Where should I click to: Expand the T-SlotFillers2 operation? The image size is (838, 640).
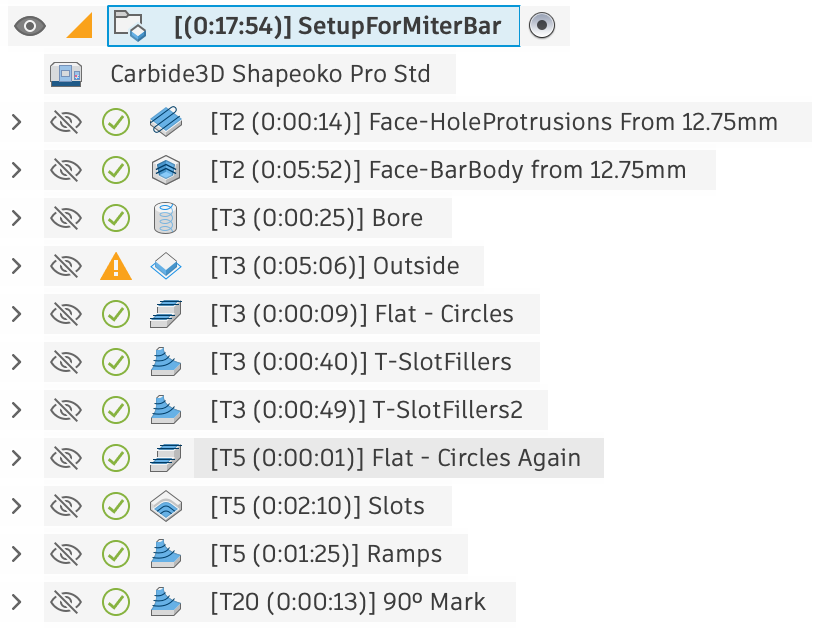click(x=17, y=410)
